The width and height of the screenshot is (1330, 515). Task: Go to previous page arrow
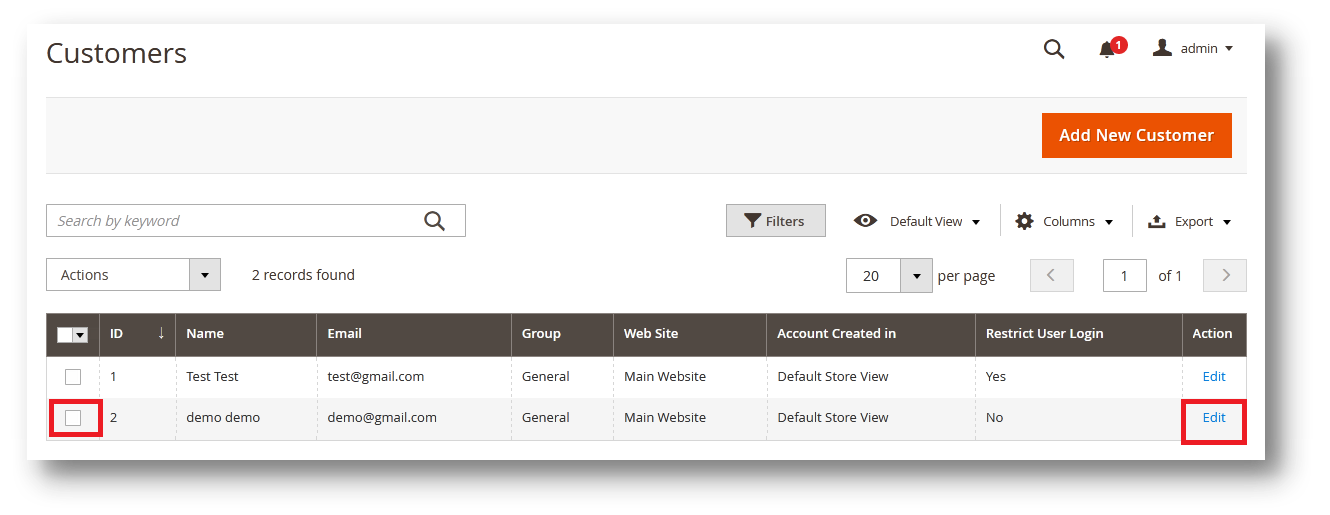tap(1052, 275)
